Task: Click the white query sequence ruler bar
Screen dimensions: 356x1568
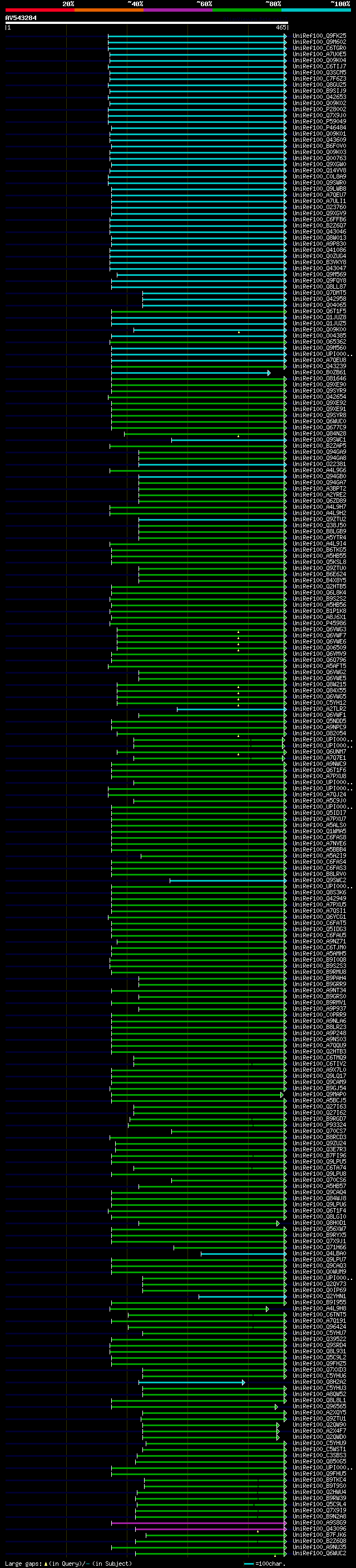Action: pos(147,23)
